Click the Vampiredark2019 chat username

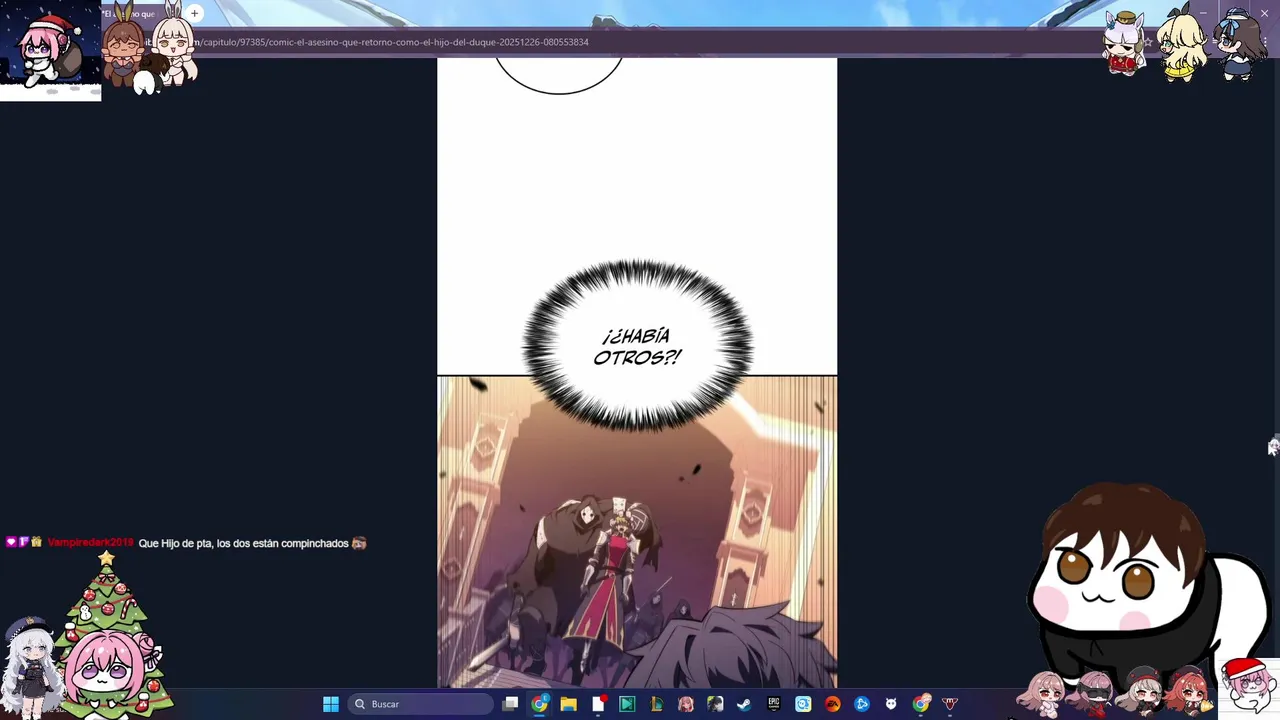[90, 543]
